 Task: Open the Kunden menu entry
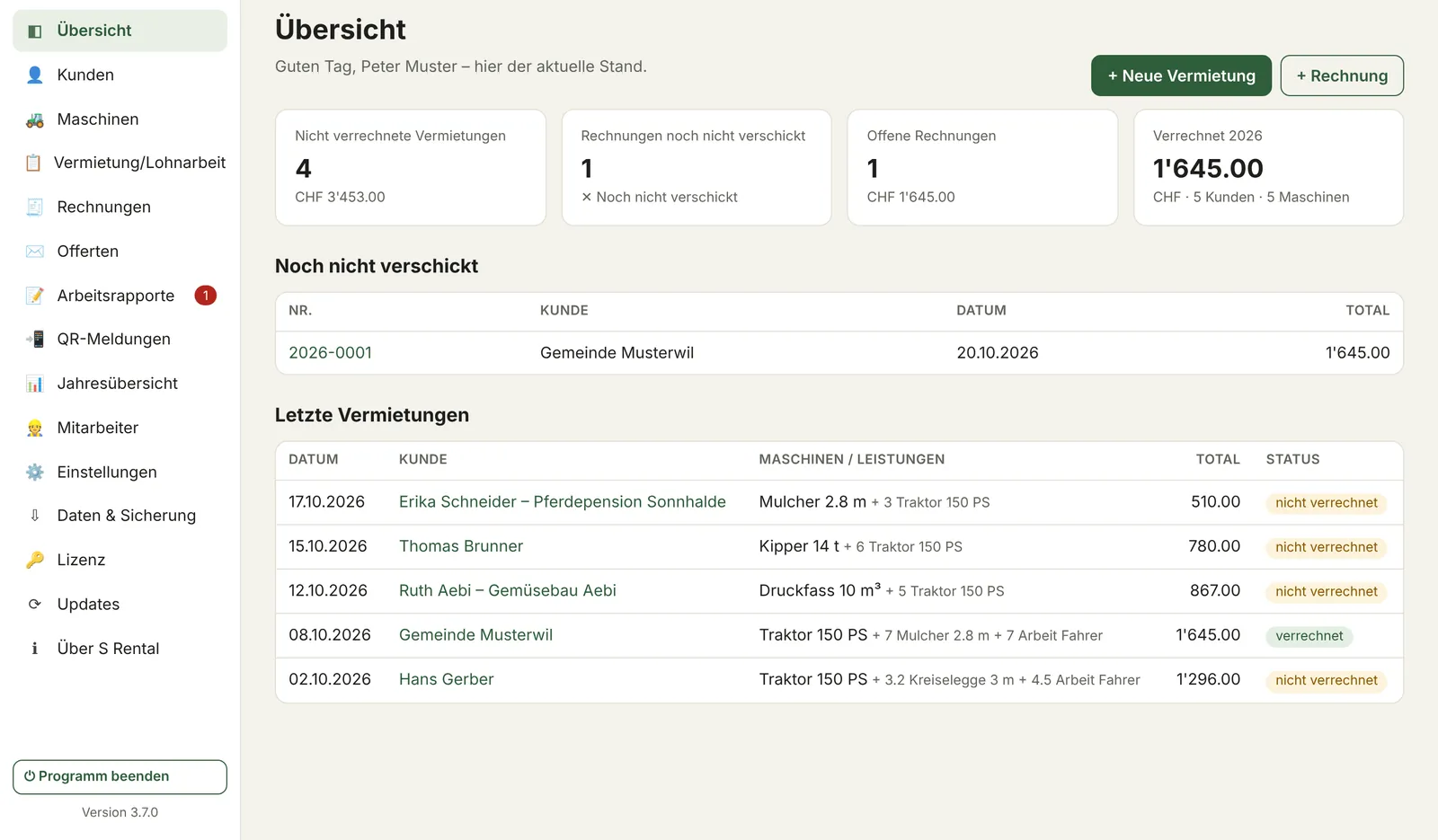[x=120, y=75]
